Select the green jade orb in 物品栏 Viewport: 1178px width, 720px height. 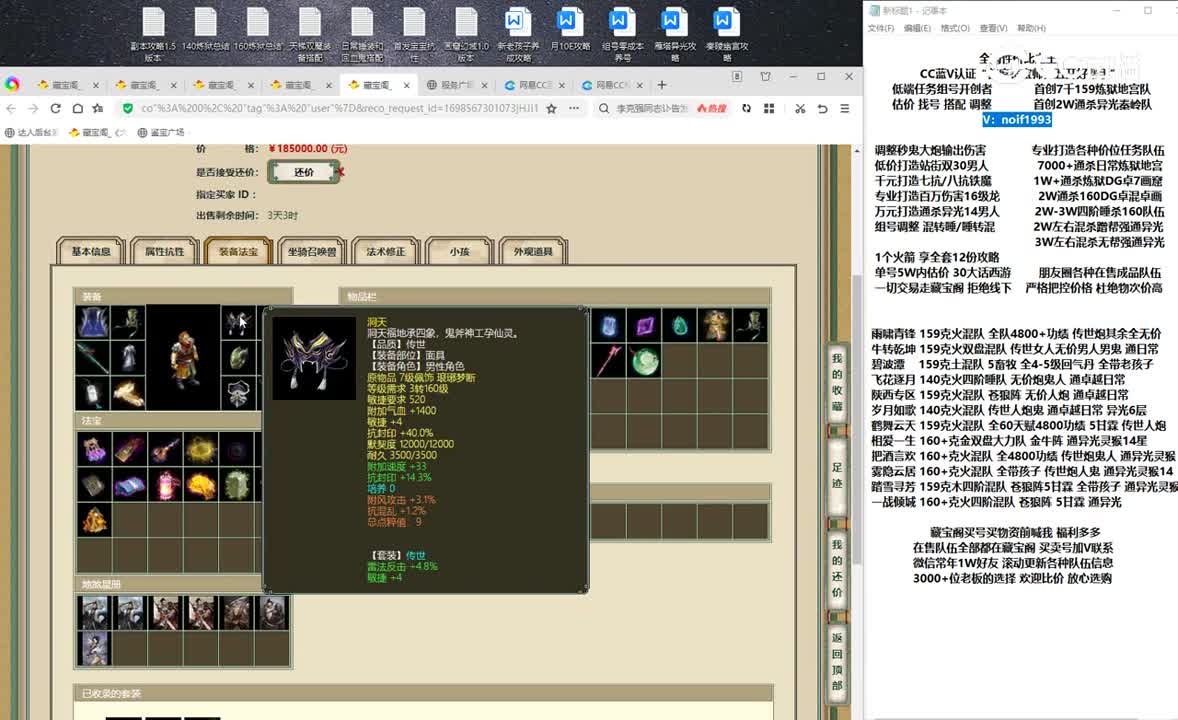(x=645, y=362)
